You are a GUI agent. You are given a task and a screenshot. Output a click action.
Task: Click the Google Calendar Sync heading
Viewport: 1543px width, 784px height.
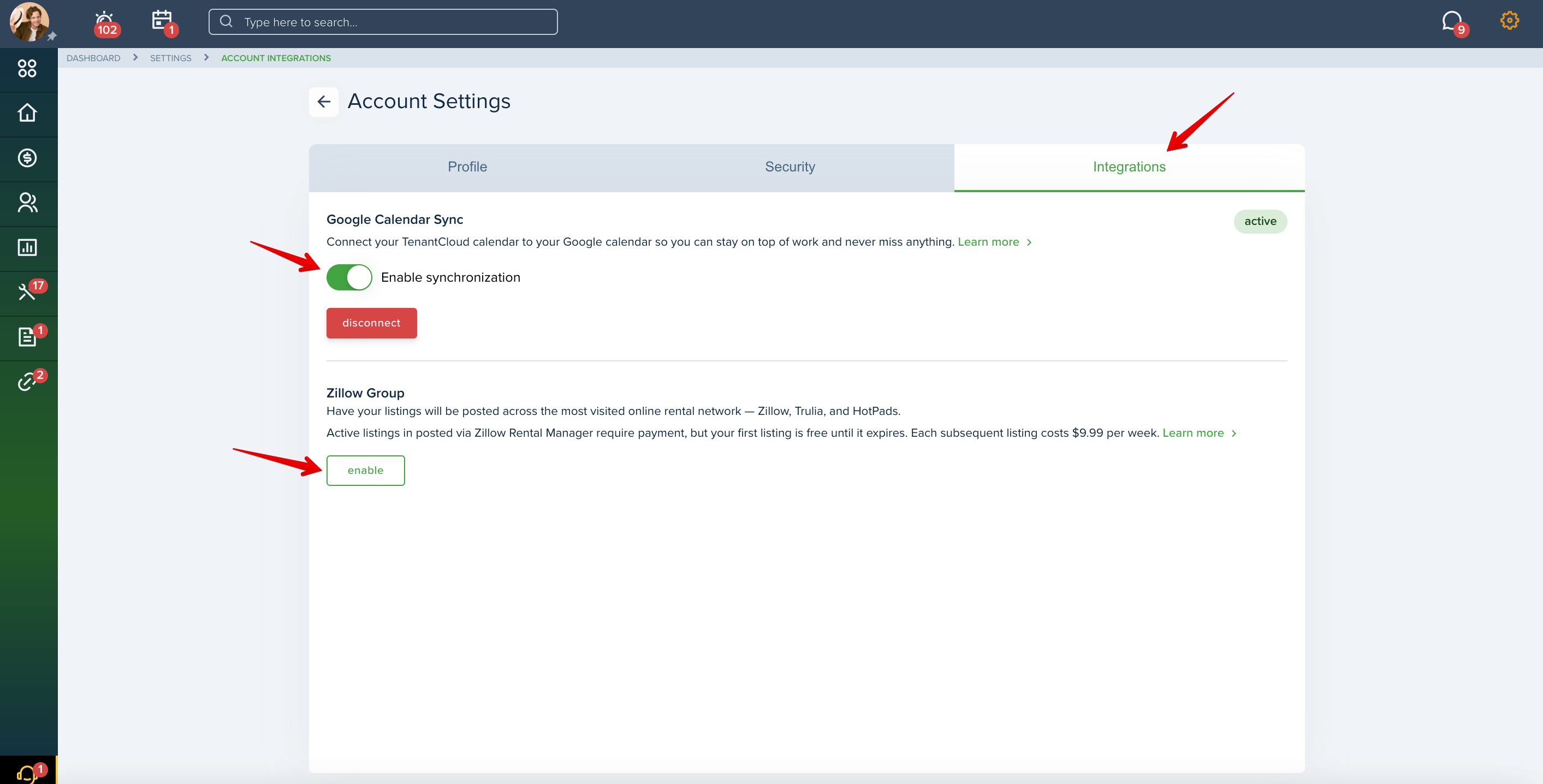(x=395, y=220)
